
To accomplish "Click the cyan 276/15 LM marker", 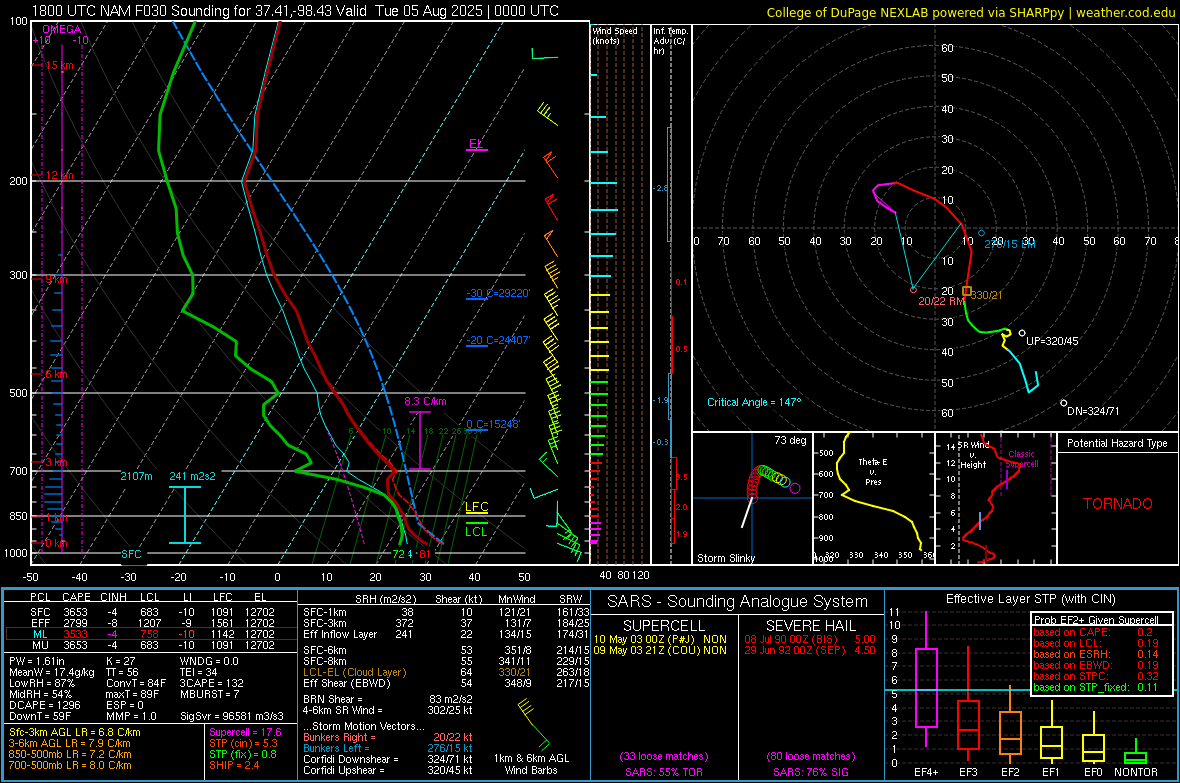I will point(981,233).
